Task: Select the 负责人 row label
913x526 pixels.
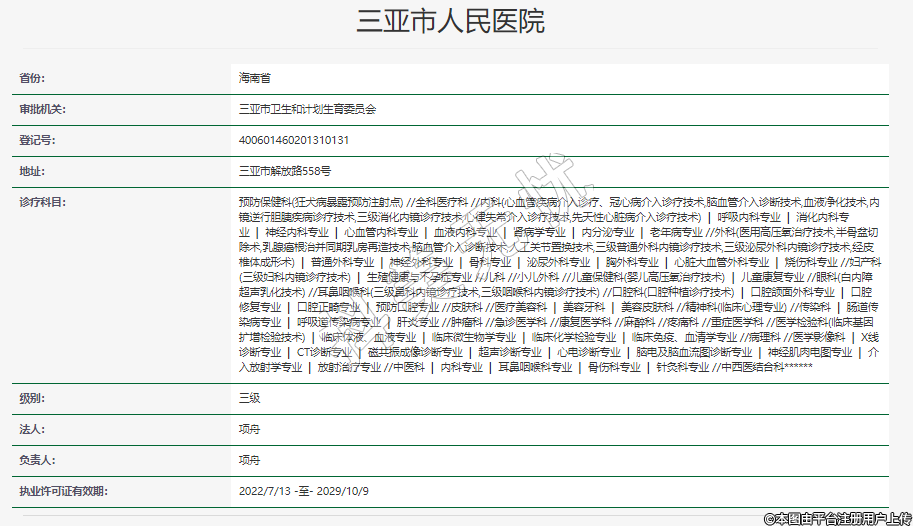Action: coord(38,460)
